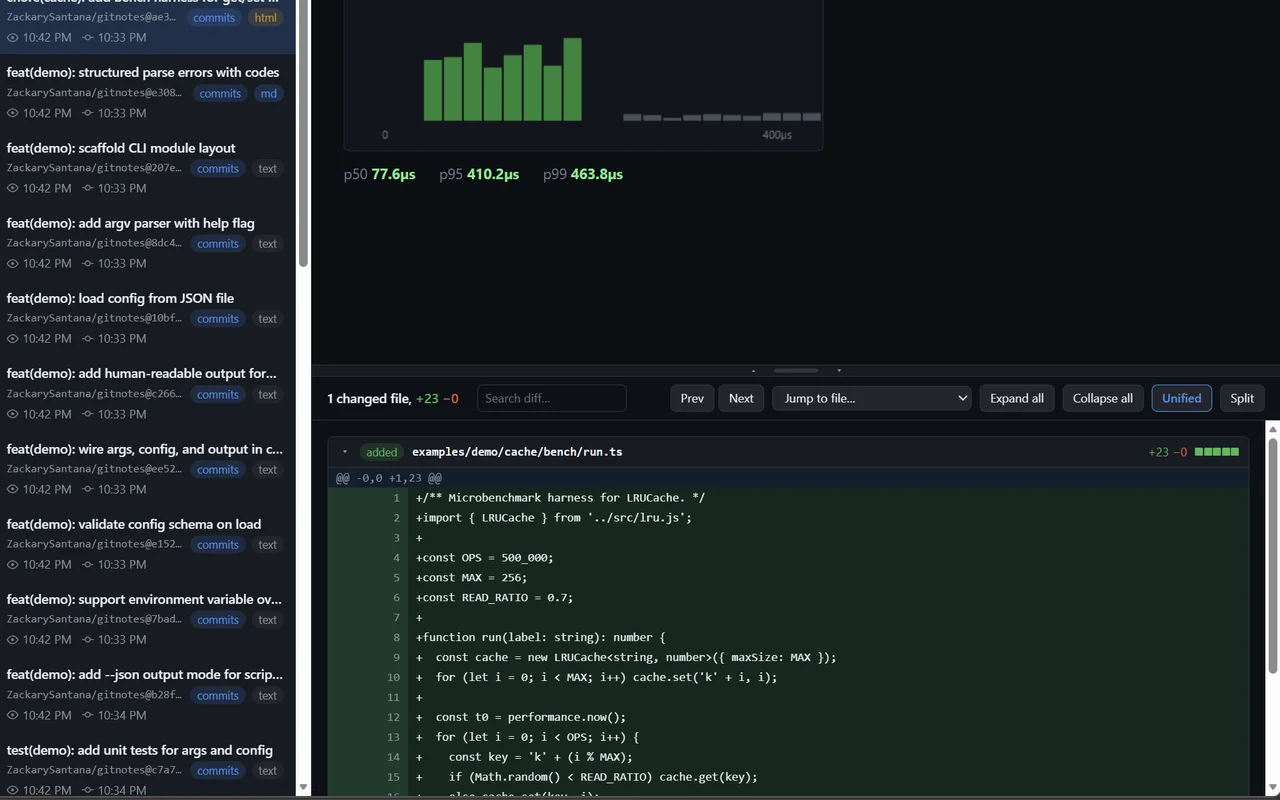
Task: Click html tag on top sidebar entry
Action: (266, 18)
